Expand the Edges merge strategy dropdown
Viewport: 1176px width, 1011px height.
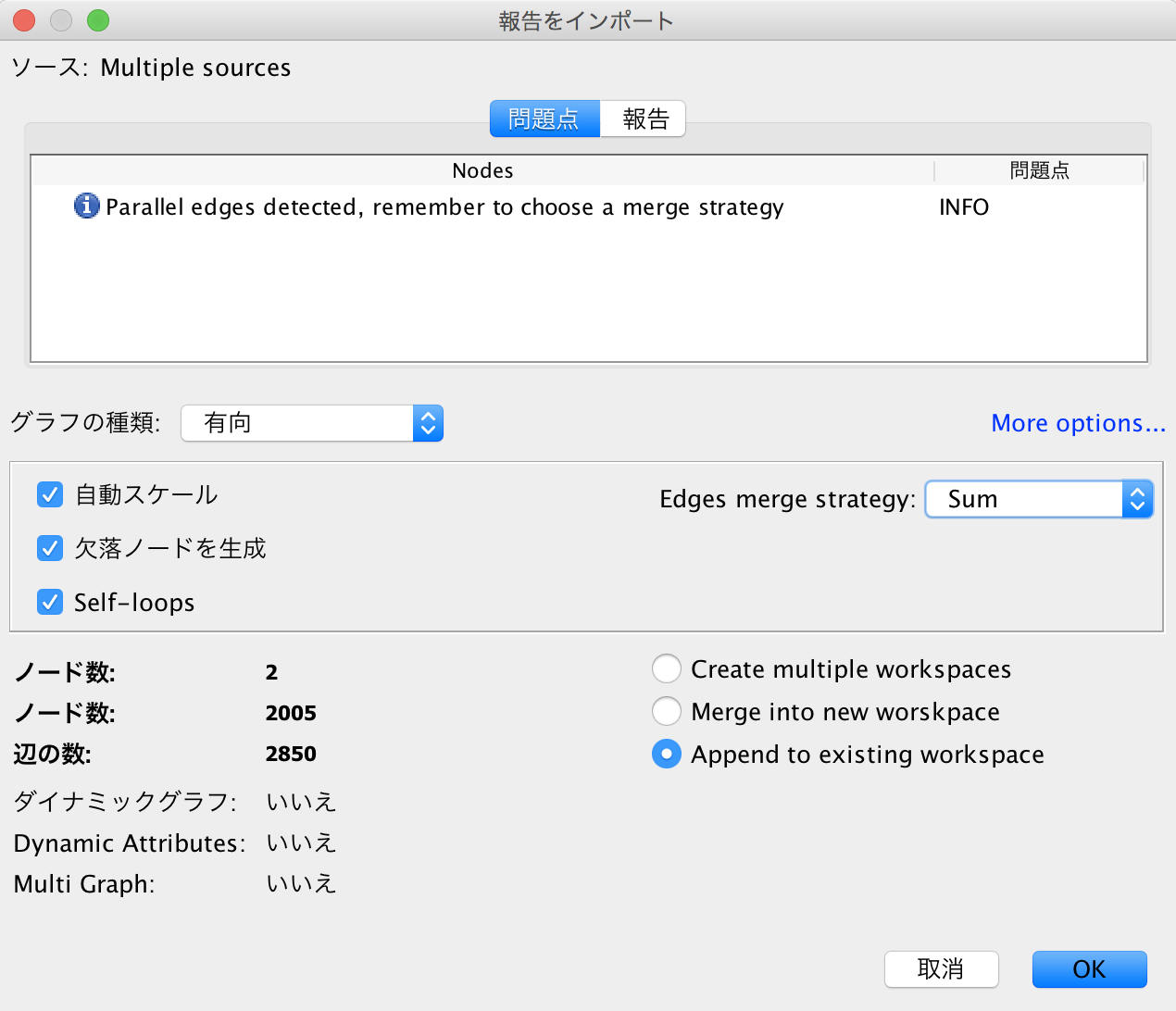[1039, 500]
